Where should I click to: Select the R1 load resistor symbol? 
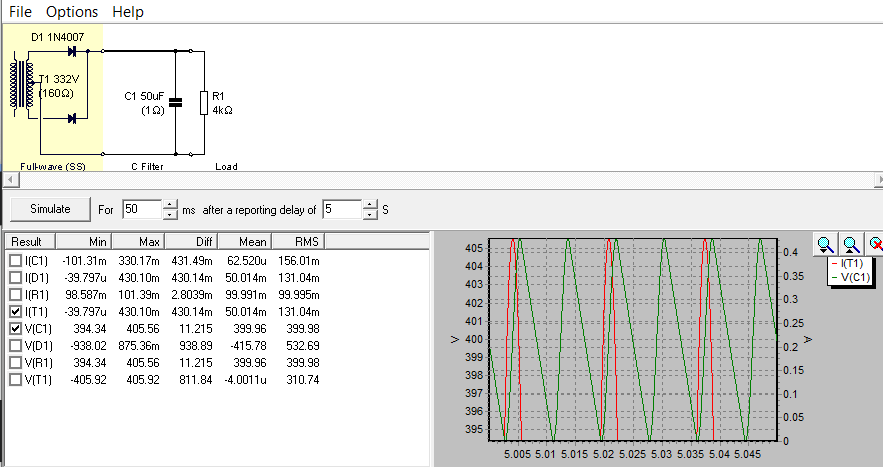pyautogui.click(x=203, y=102)
